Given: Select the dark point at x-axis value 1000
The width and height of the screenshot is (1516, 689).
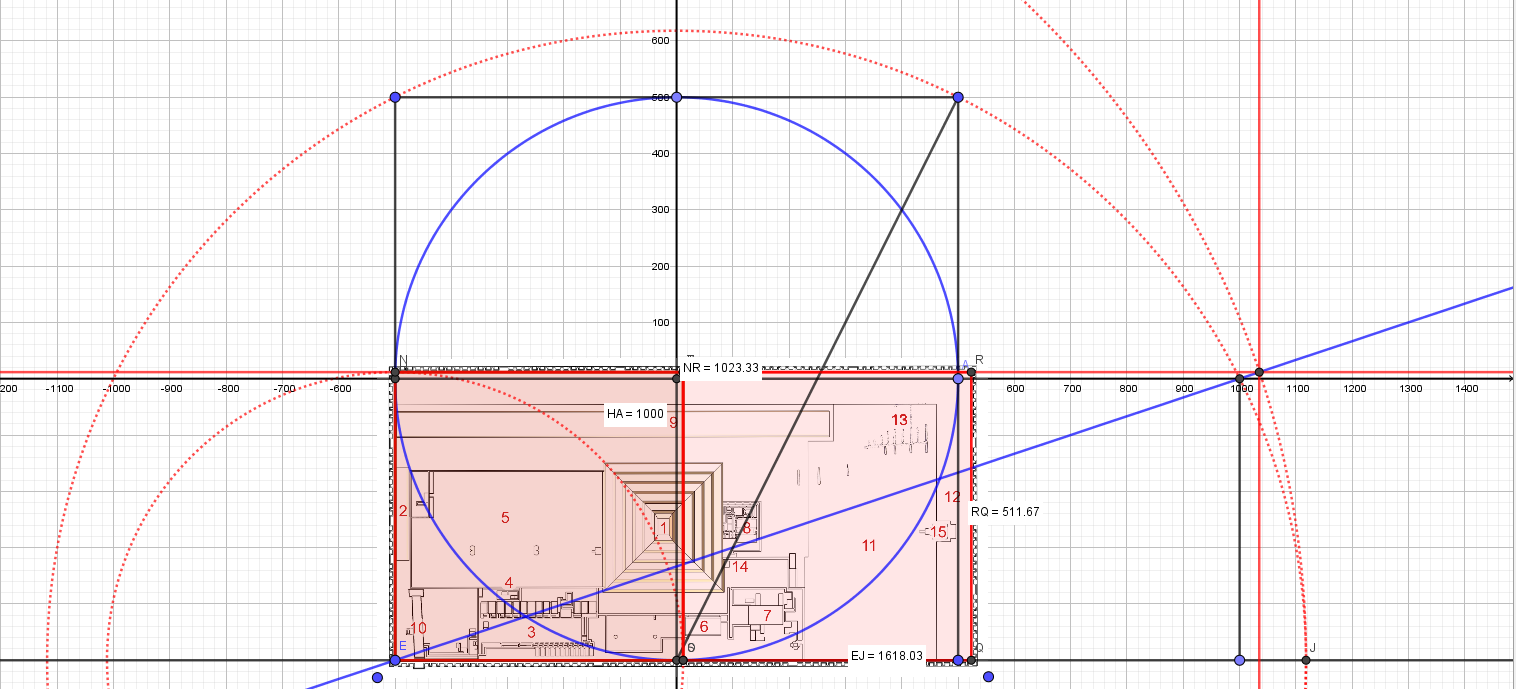Looking at the screenshot, I should pos(1240,379).
